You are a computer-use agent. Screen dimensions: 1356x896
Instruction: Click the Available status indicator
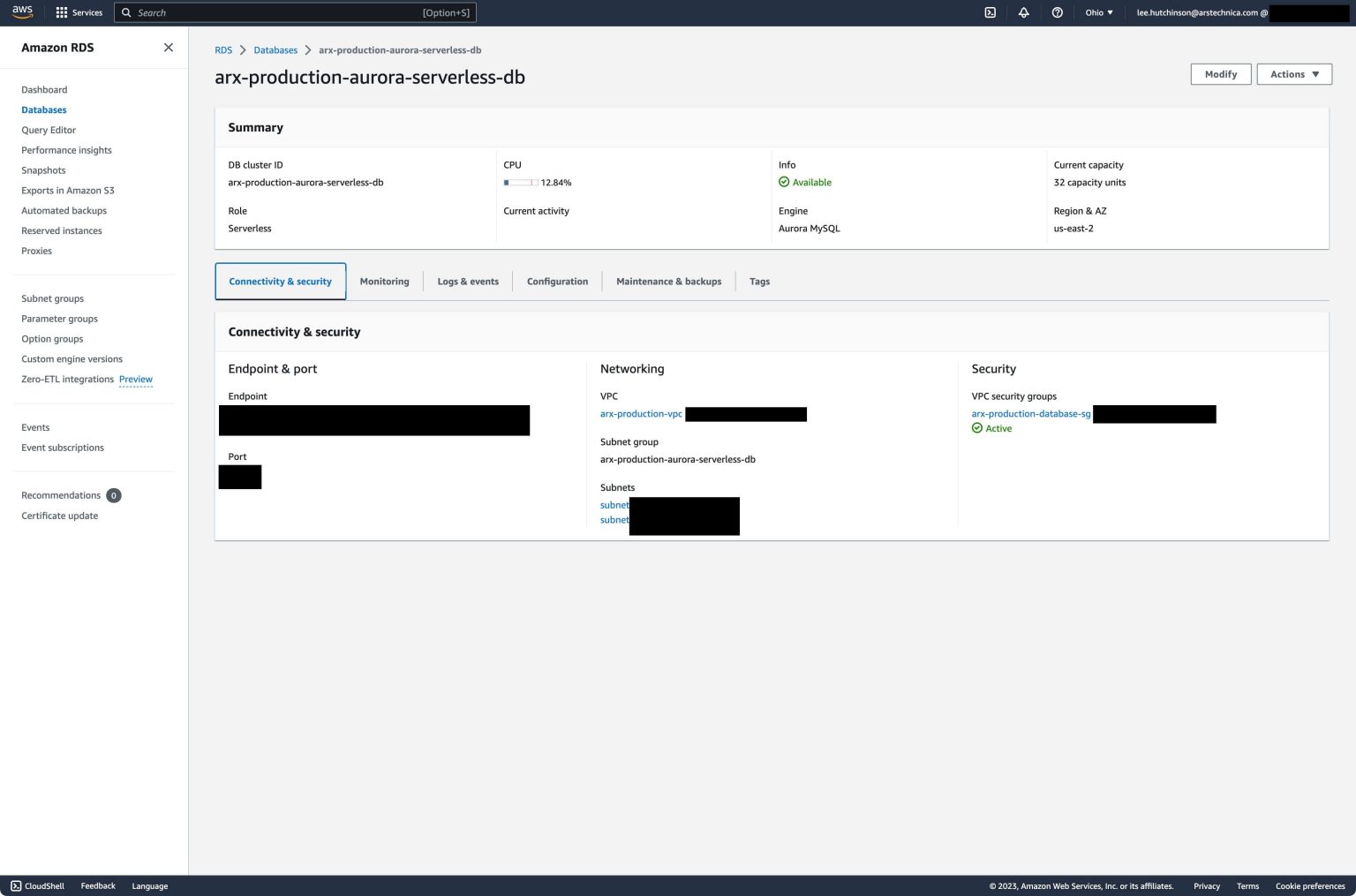point(805,183)
